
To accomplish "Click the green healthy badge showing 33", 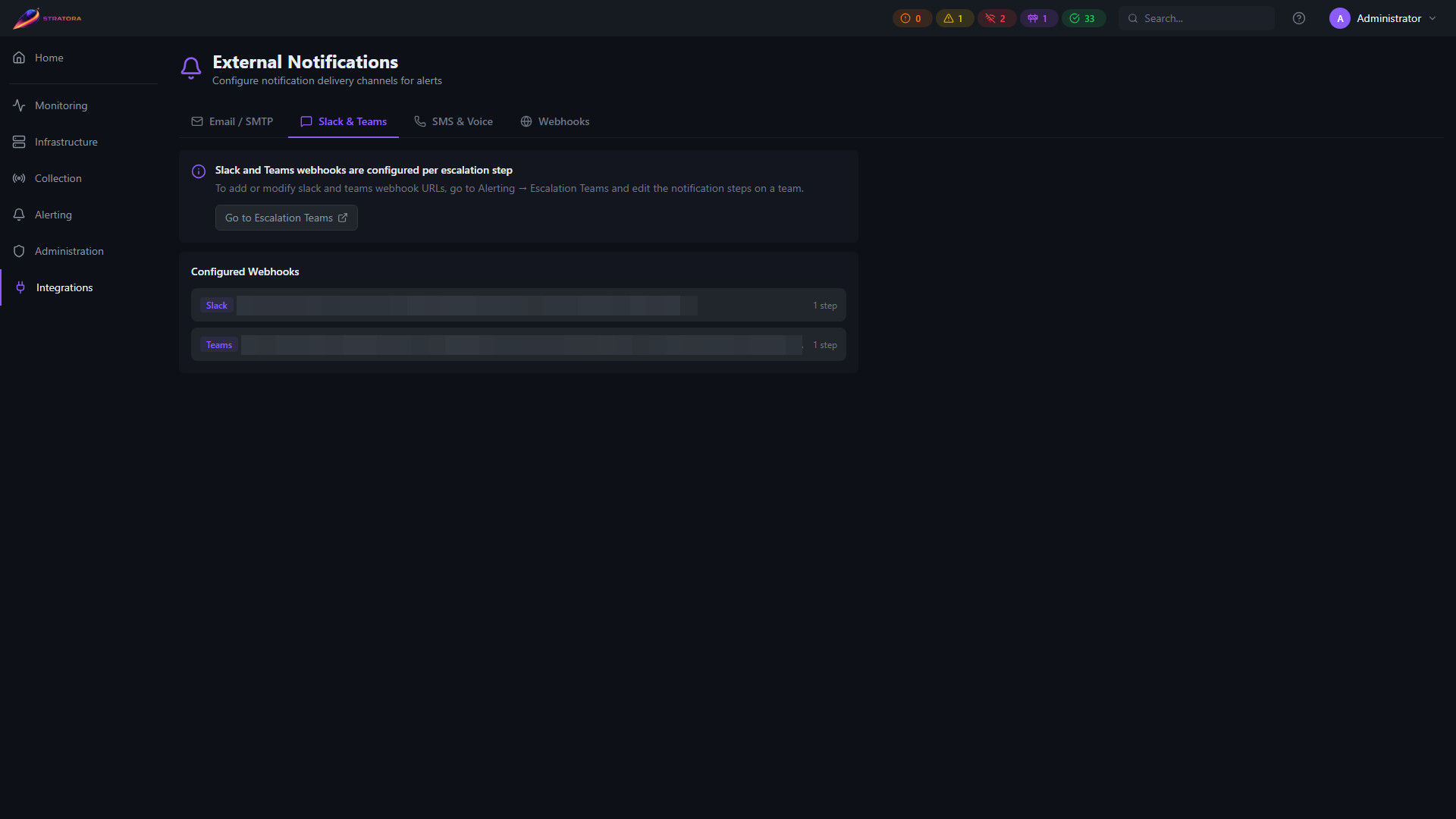I will tap(1083, 18).
